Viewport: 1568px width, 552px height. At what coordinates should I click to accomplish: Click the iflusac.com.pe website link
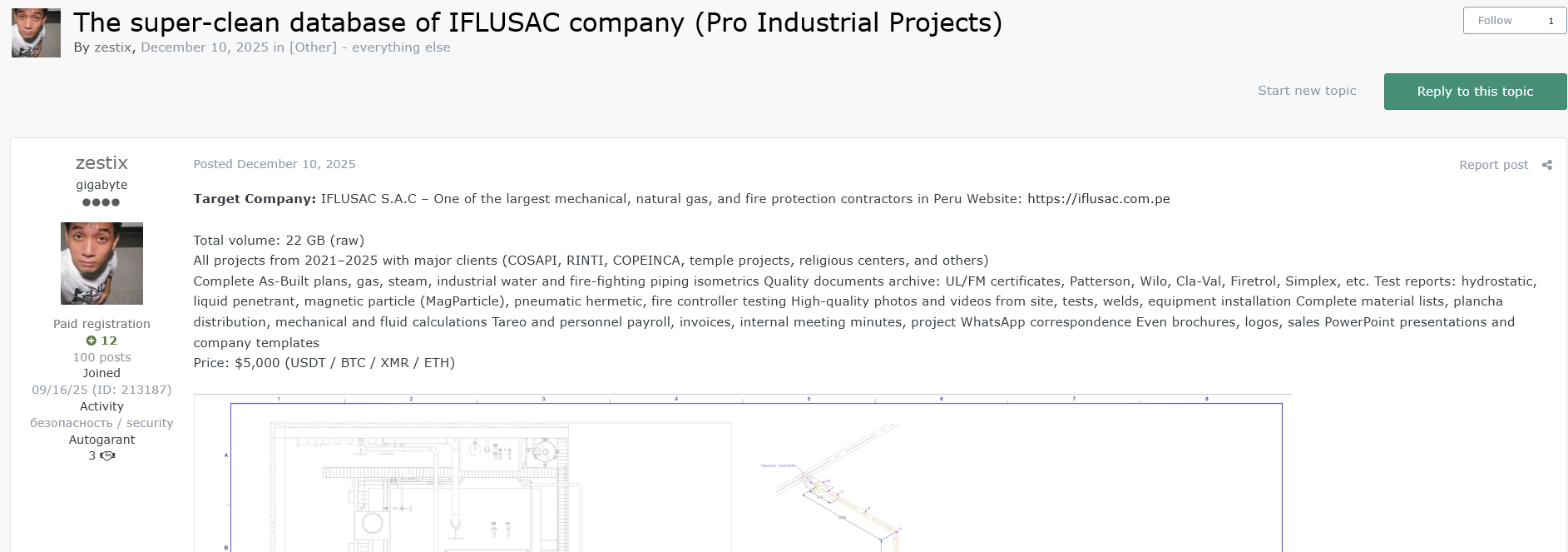pos(1098,199)
